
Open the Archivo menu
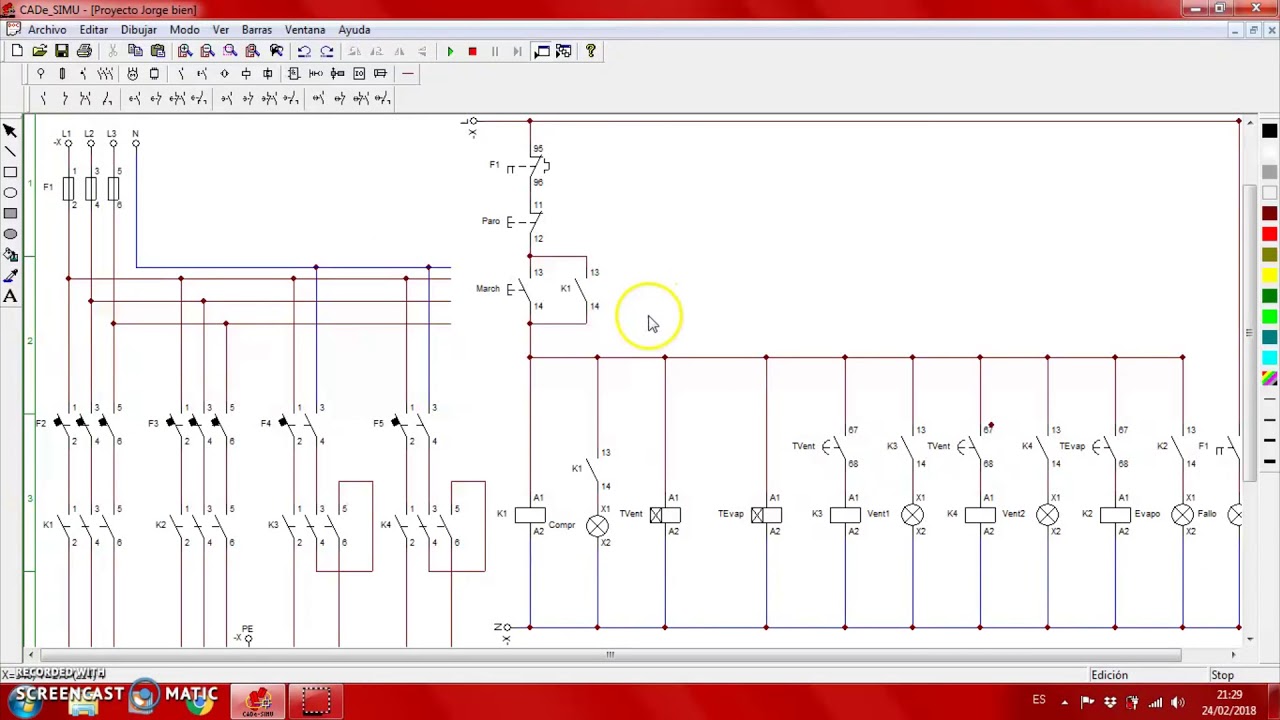coord(47,30)
